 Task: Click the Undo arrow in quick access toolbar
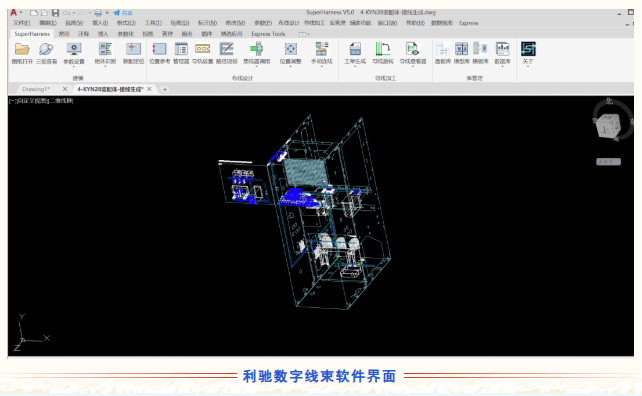click(66, 13)
